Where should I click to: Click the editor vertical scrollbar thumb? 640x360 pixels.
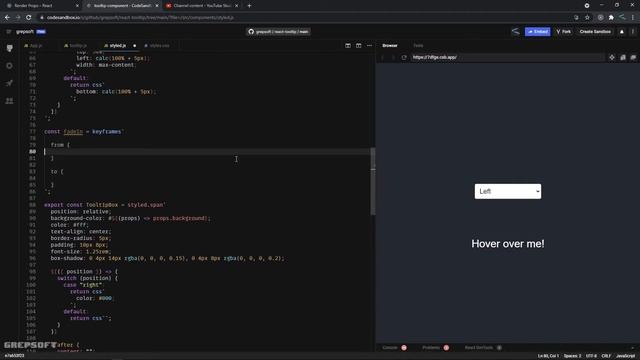pyautogui.click(x=373, y=181)
